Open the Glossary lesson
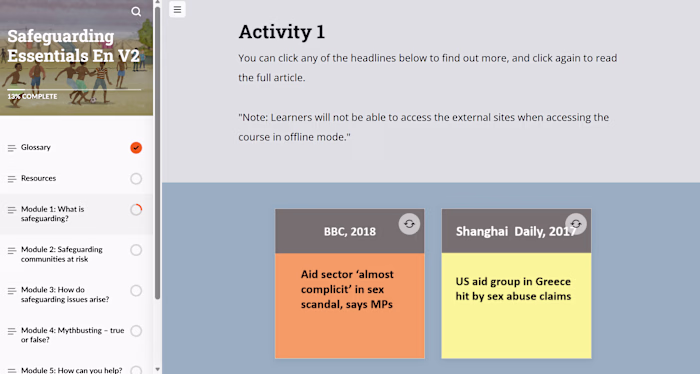The height and width of the screenshot is (374, 700). click(36, 147)
